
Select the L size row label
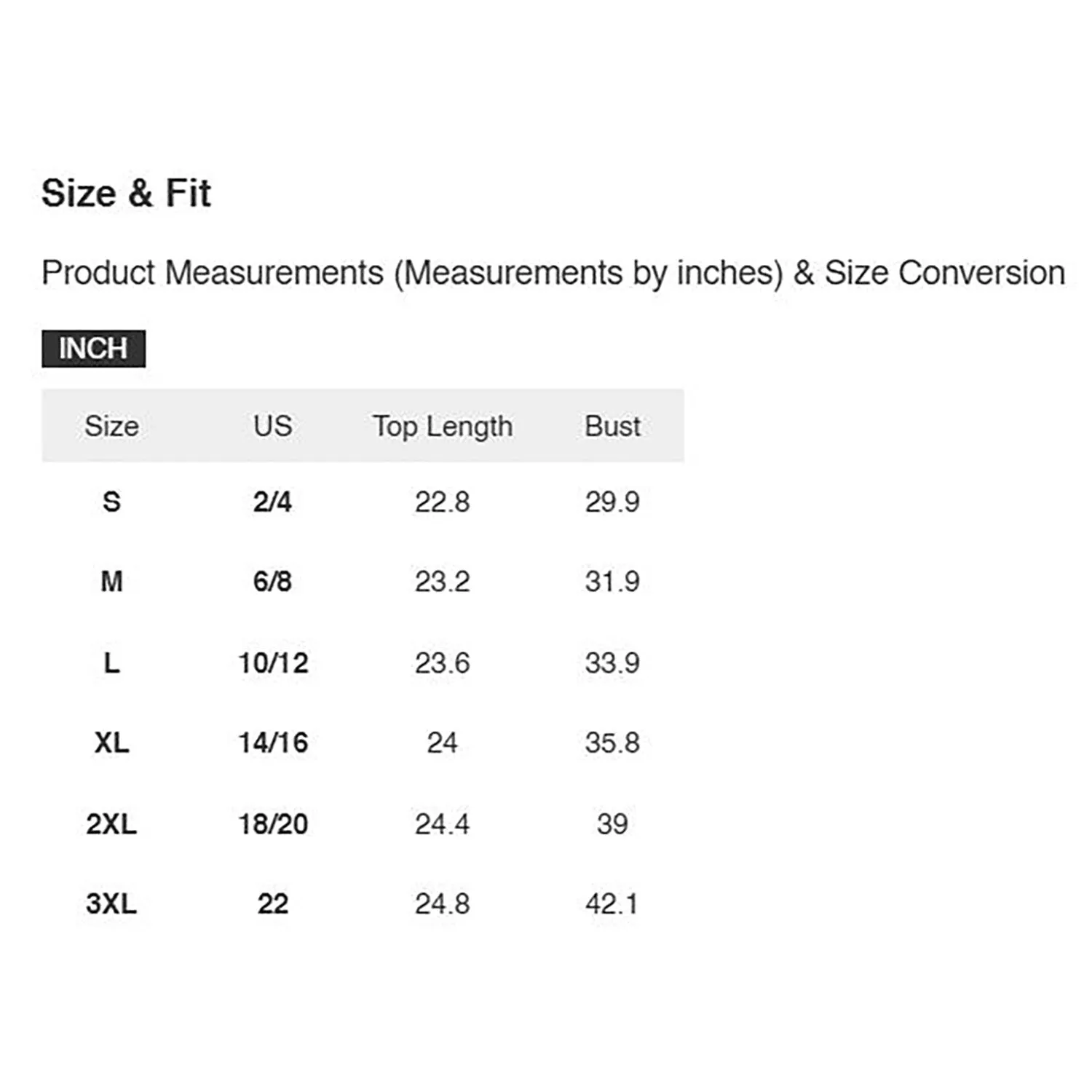(x=111, y=662)
